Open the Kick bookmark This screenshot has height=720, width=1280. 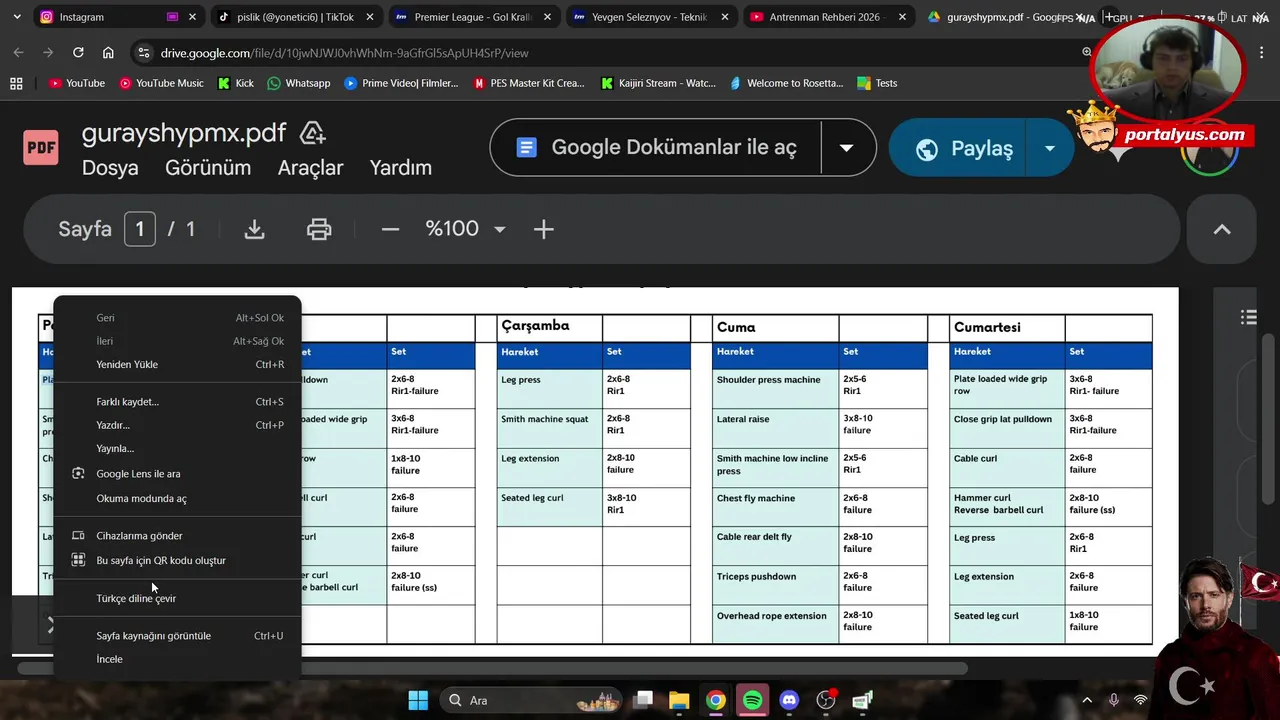236,83
